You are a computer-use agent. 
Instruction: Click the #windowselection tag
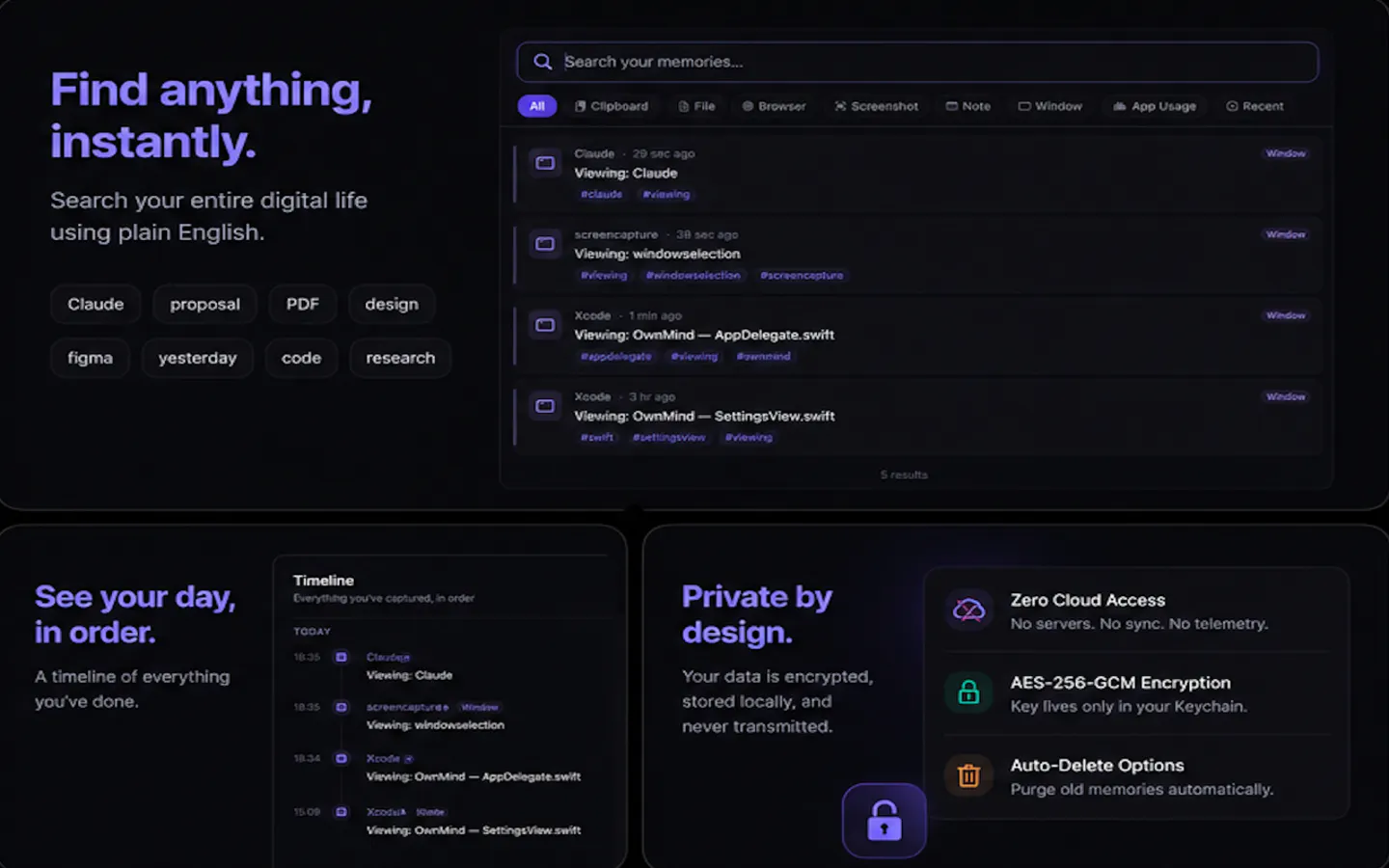[693, 275]
